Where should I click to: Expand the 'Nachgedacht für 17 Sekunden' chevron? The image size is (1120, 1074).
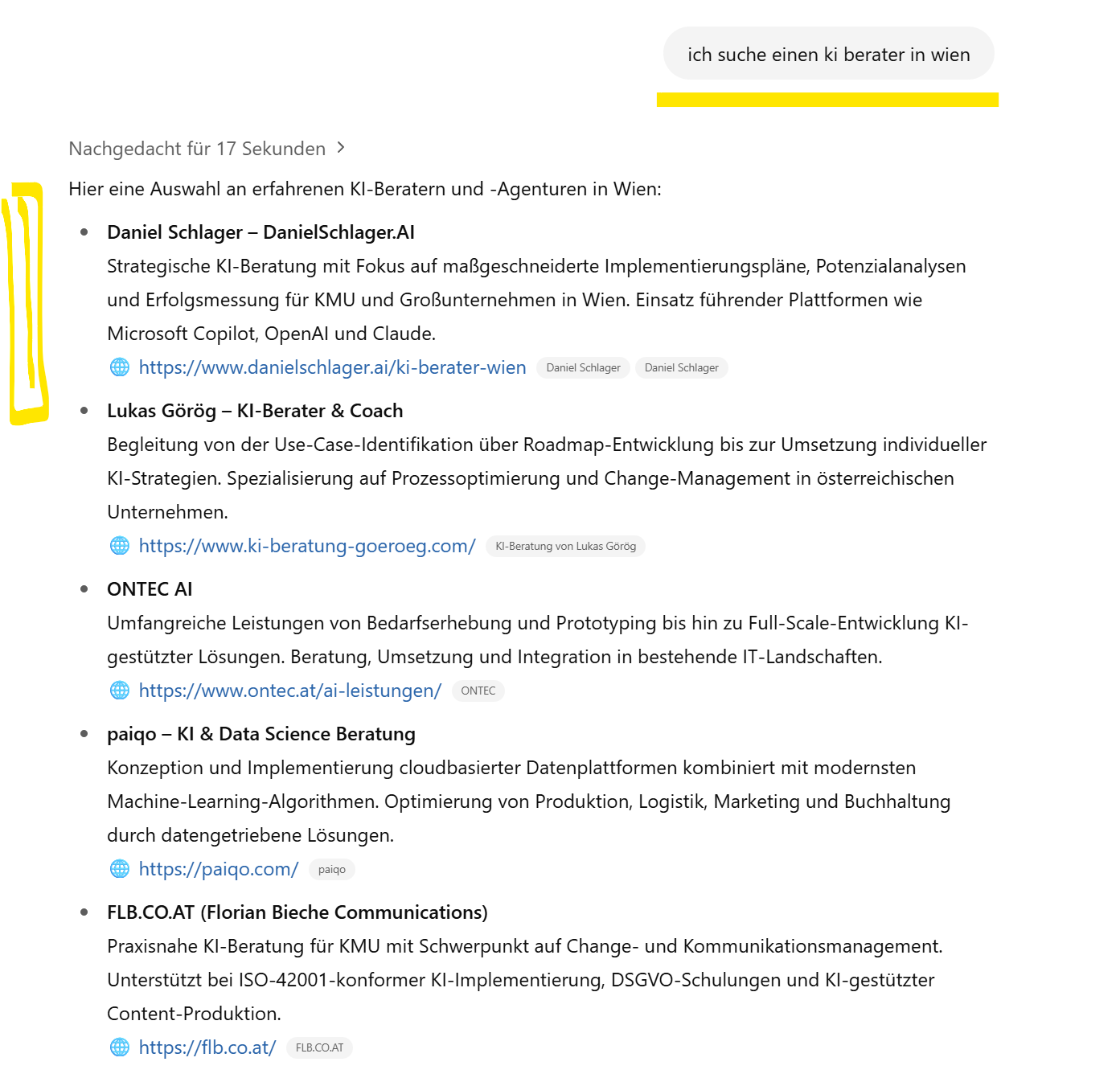[x=341, y=148]
